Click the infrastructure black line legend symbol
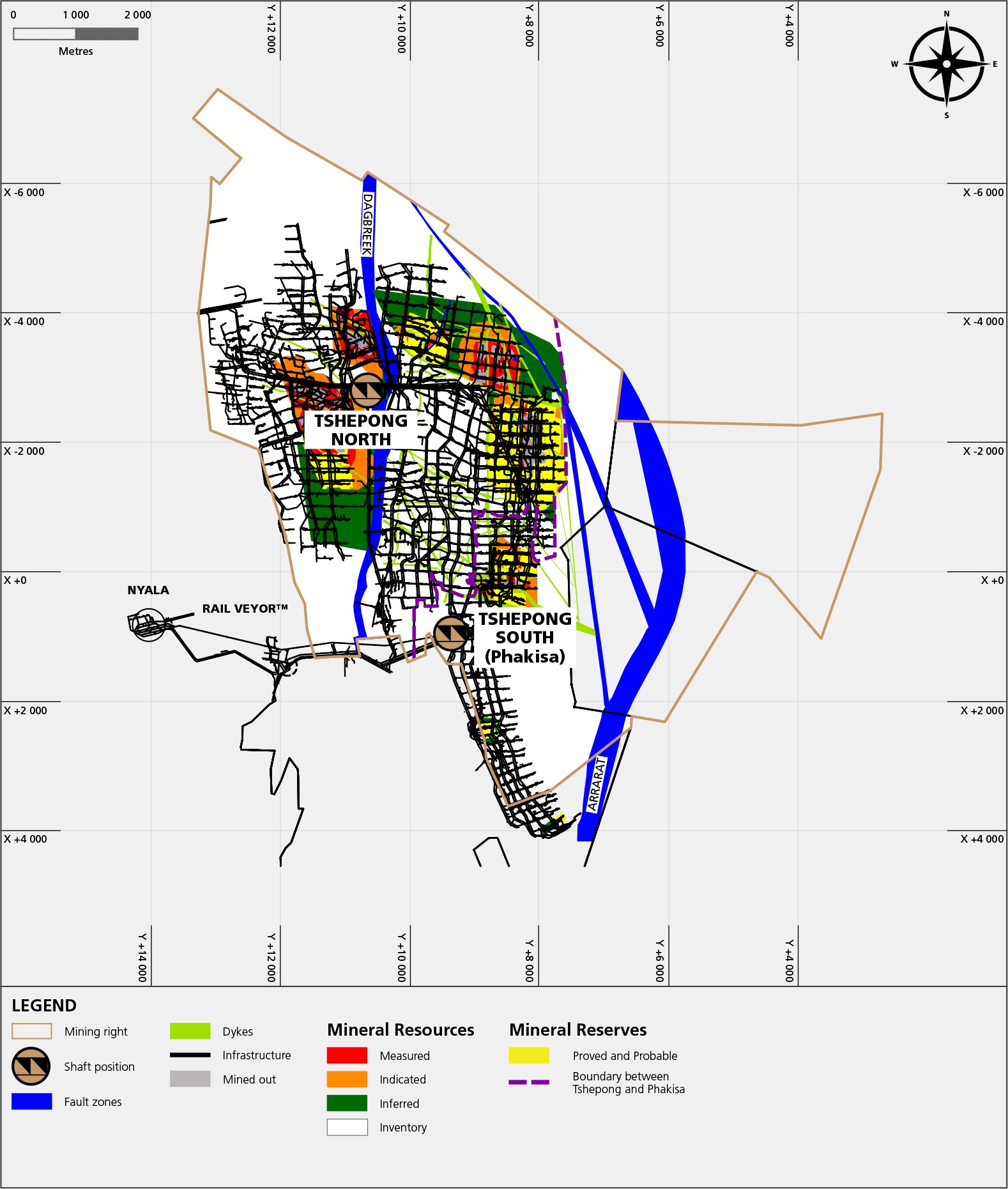Screen dimensions: 1008x1189 tap(190, 1055)
